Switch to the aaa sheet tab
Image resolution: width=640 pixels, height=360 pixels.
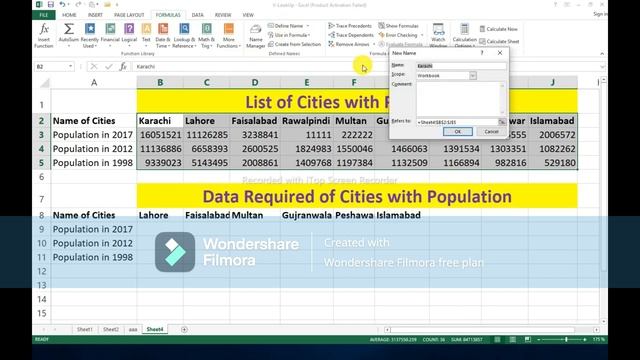coord(133,329)
